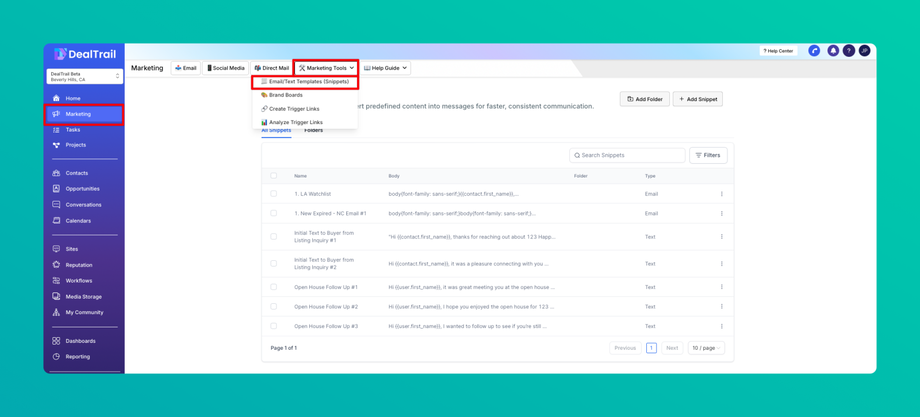The width and height of the screenshot is (920, 417).
Task: Click the Type column header
Action: coord(650,176)
